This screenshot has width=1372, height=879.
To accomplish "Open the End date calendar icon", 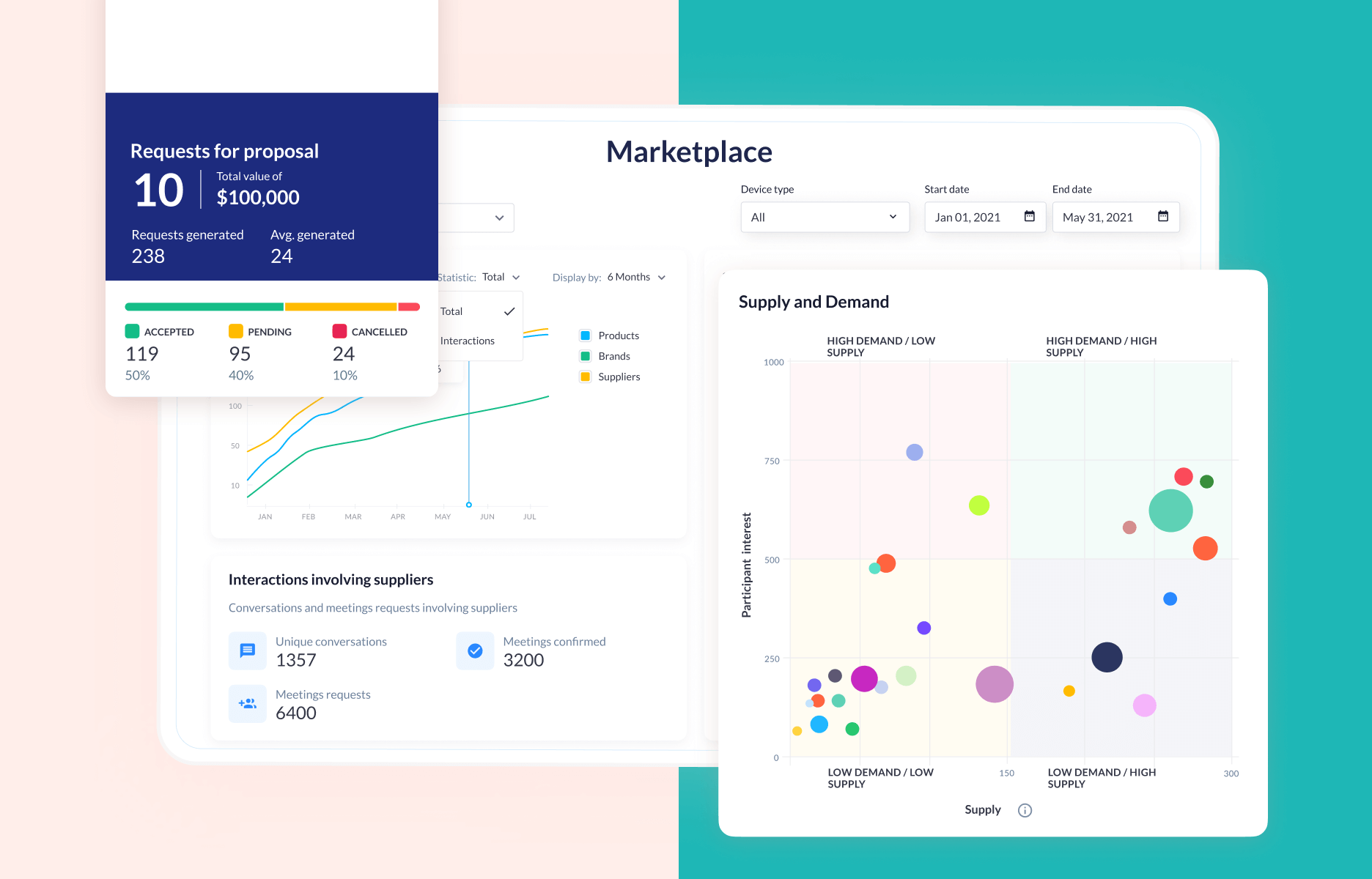I will pyautogui.click(x=1162, y=216).
